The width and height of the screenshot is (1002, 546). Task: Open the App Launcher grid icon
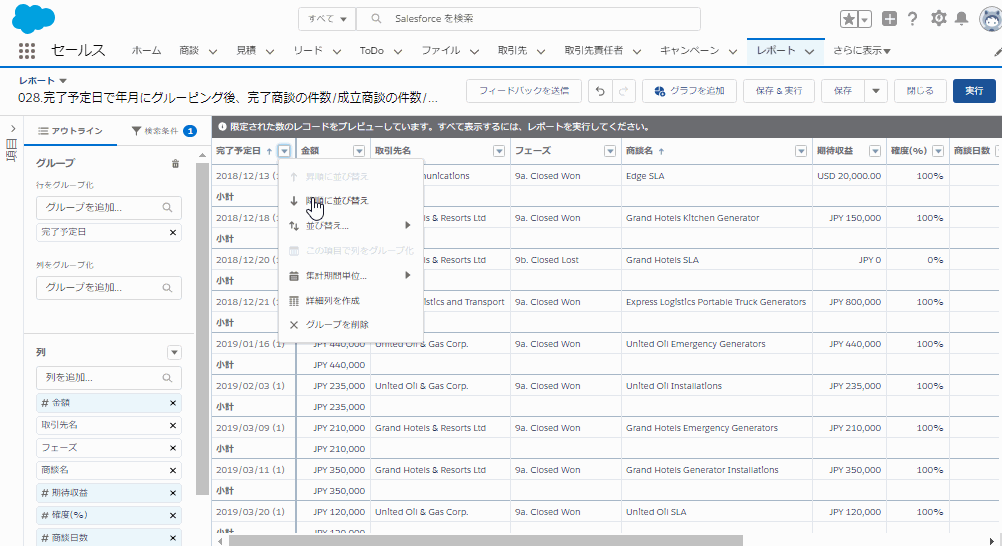pyautogui.click(x=27, y=51)
